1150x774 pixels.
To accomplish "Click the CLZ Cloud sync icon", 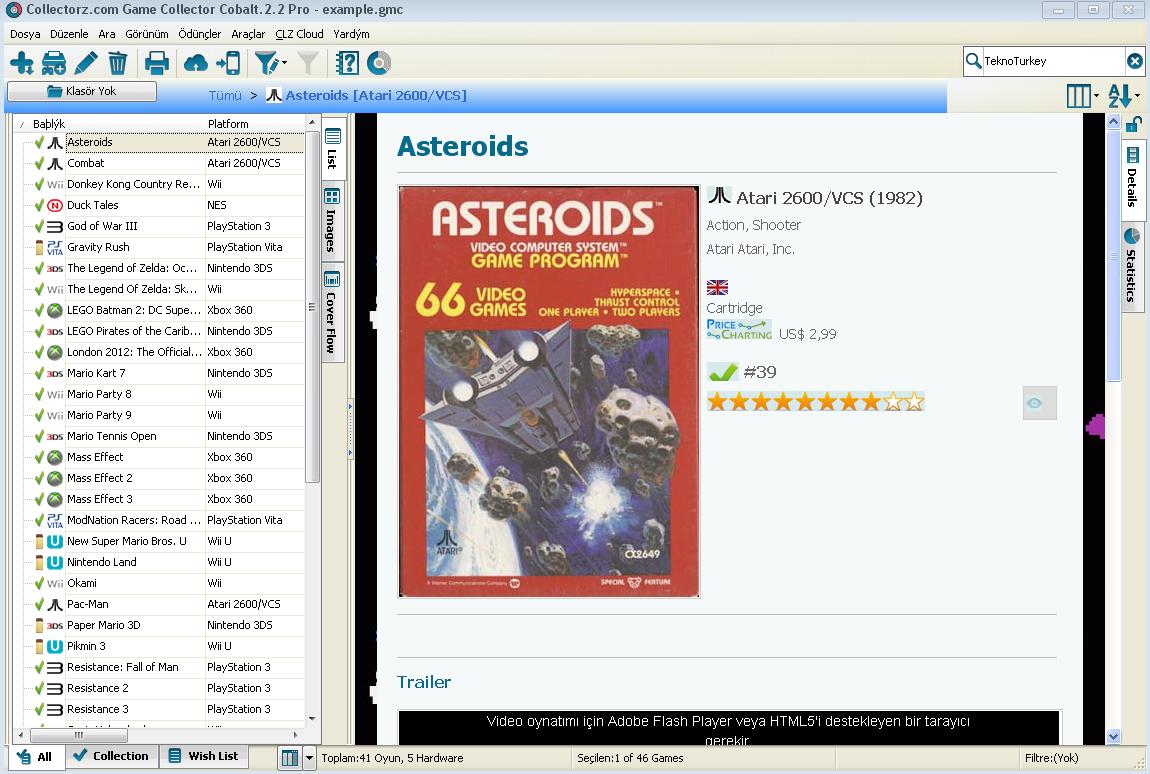I will 196,64.
